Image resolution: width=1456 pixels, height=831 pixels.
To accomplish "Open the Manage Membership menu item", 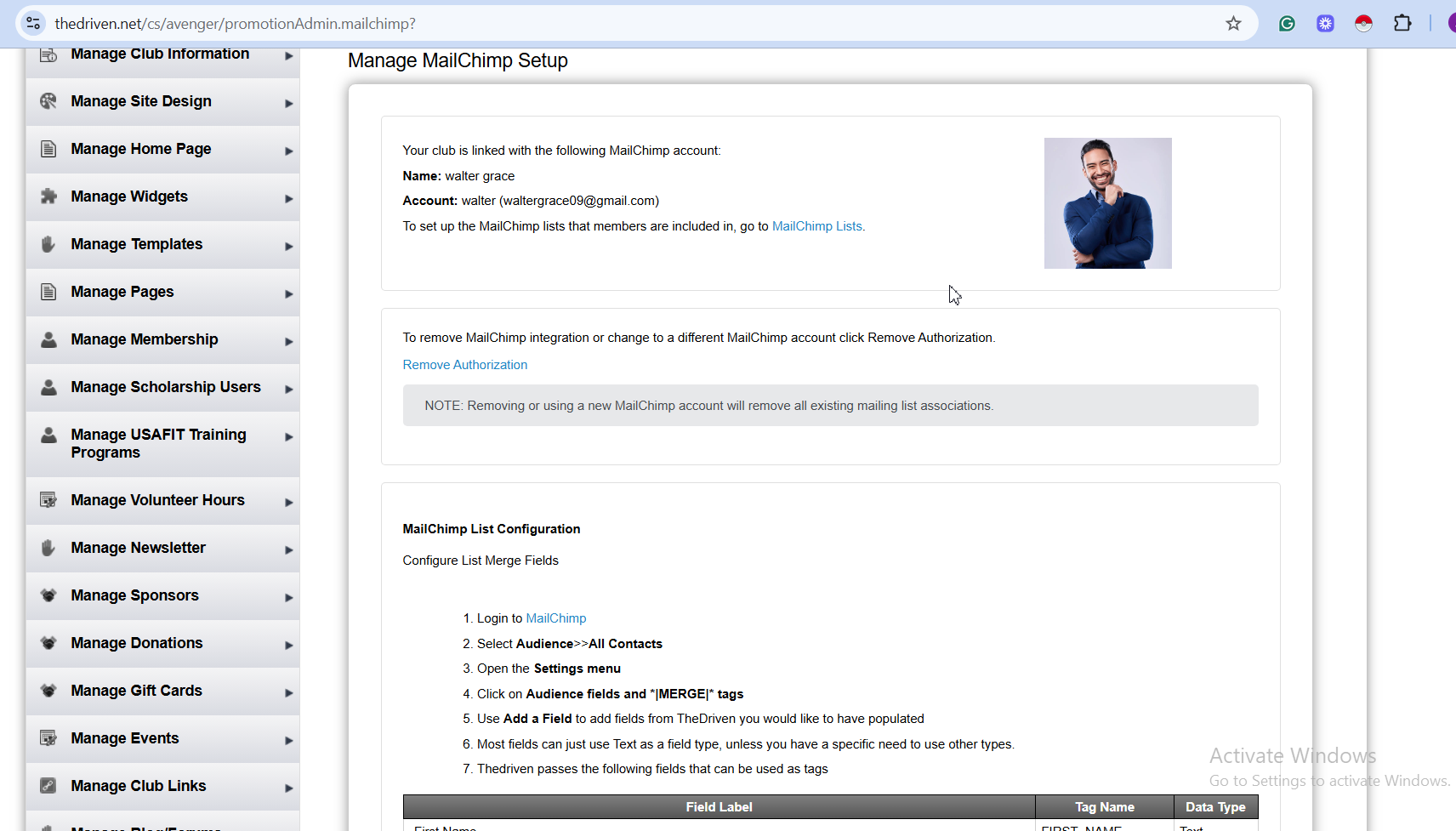I will click(162, 339).
